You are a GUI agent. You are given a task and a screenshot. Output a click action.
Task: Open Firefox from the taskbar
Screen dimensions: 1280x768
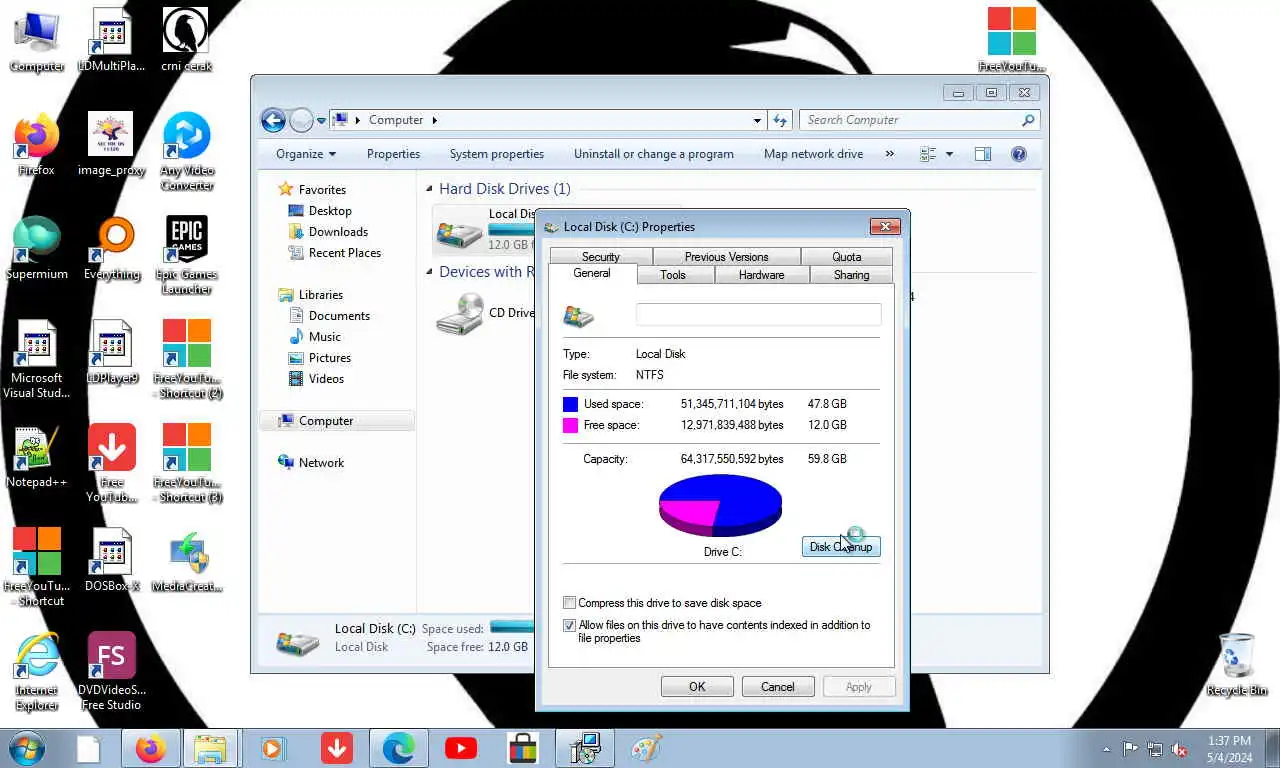point(151,748)
